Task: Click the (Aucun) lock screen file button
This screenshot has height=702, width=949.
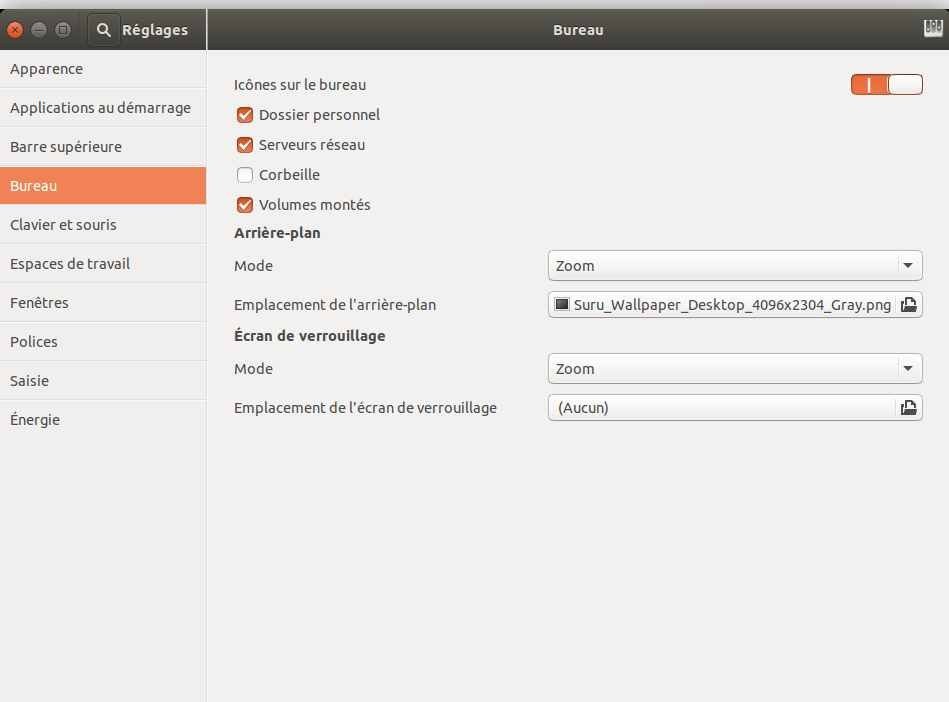Action: [720, 408]
